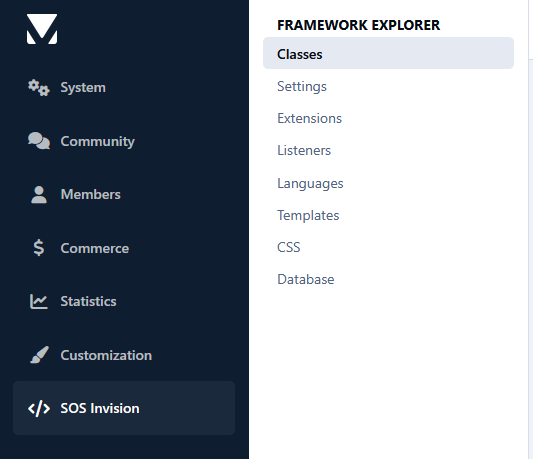533x459 pixels.
Task: Click the Members person icon
Action: pos(39,194)
